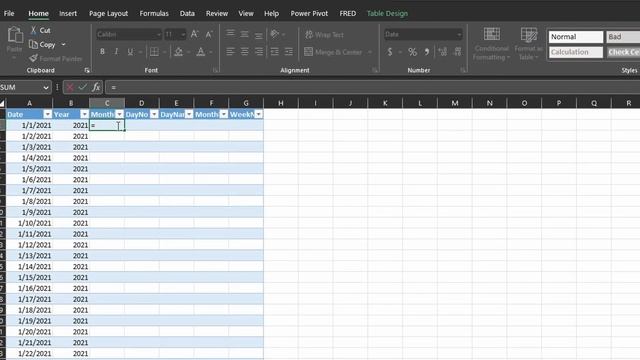Click Merge & Center
Image resolution: width=640 pixels, height=360 pixels.
click(x=333, y=52)
